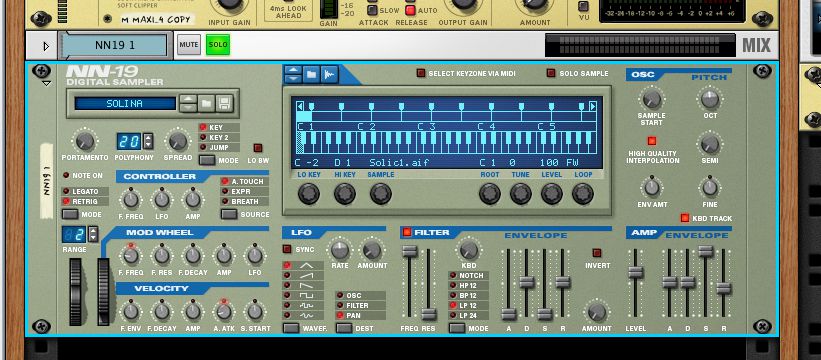821x360 pixels.
Task: Move the amp LEVEL slider
Action: pos(636,273)
